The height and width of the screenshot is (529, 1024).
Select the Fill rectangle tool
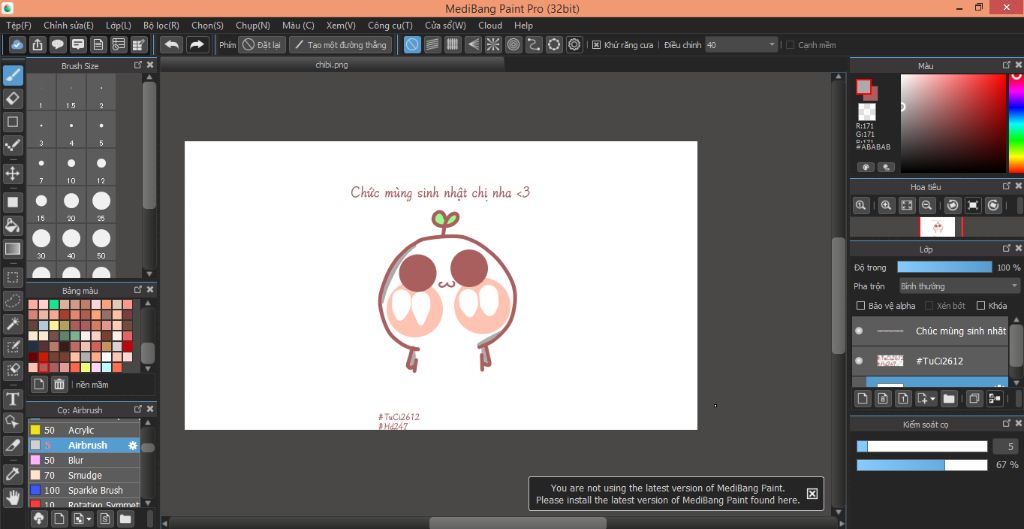(x=12, y=202)
